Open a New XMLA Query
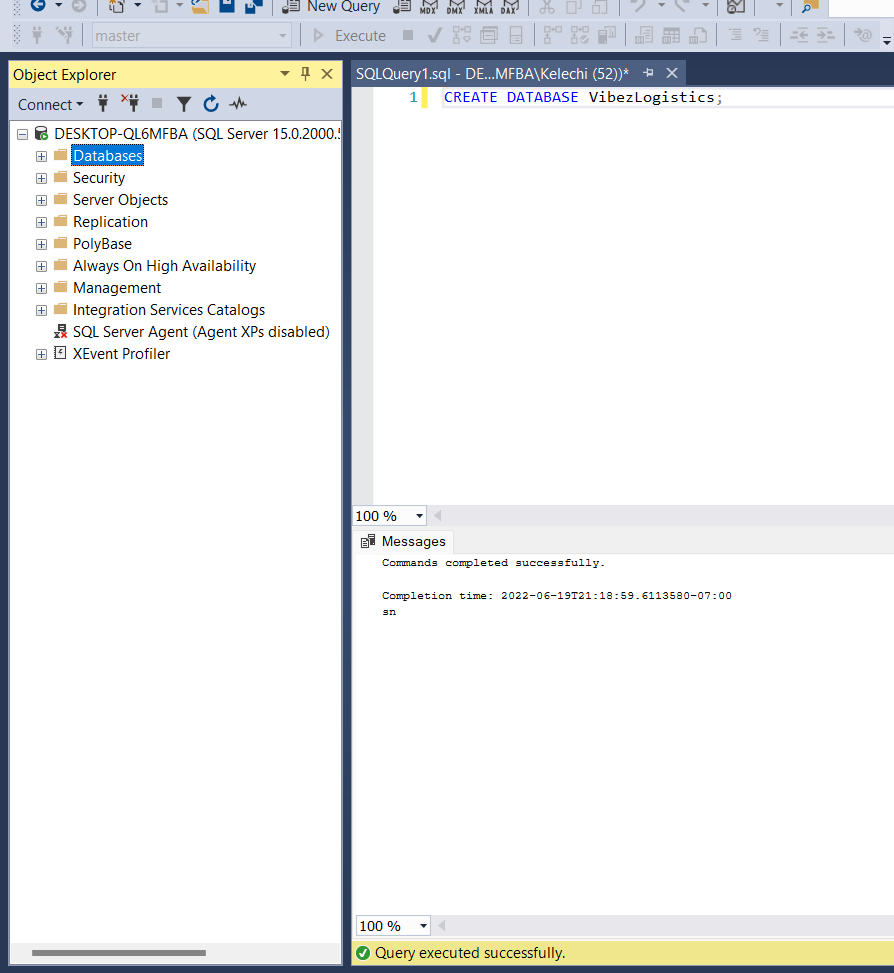Screen dimensions: 894x973 pyautogui.click(x=483, y=8)
